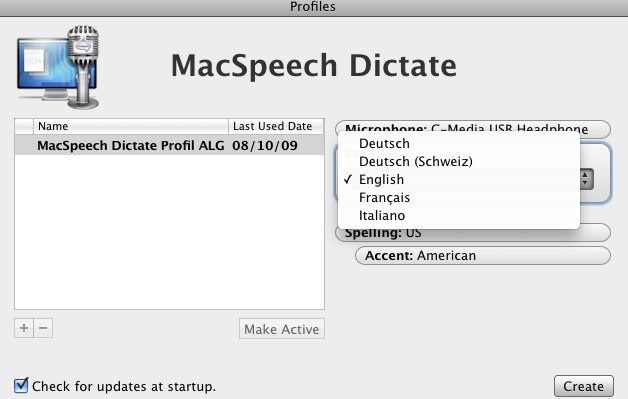Viewport: 628px width, 399px height.
Task: Click the Make Active button
Action: coord(282,329)
